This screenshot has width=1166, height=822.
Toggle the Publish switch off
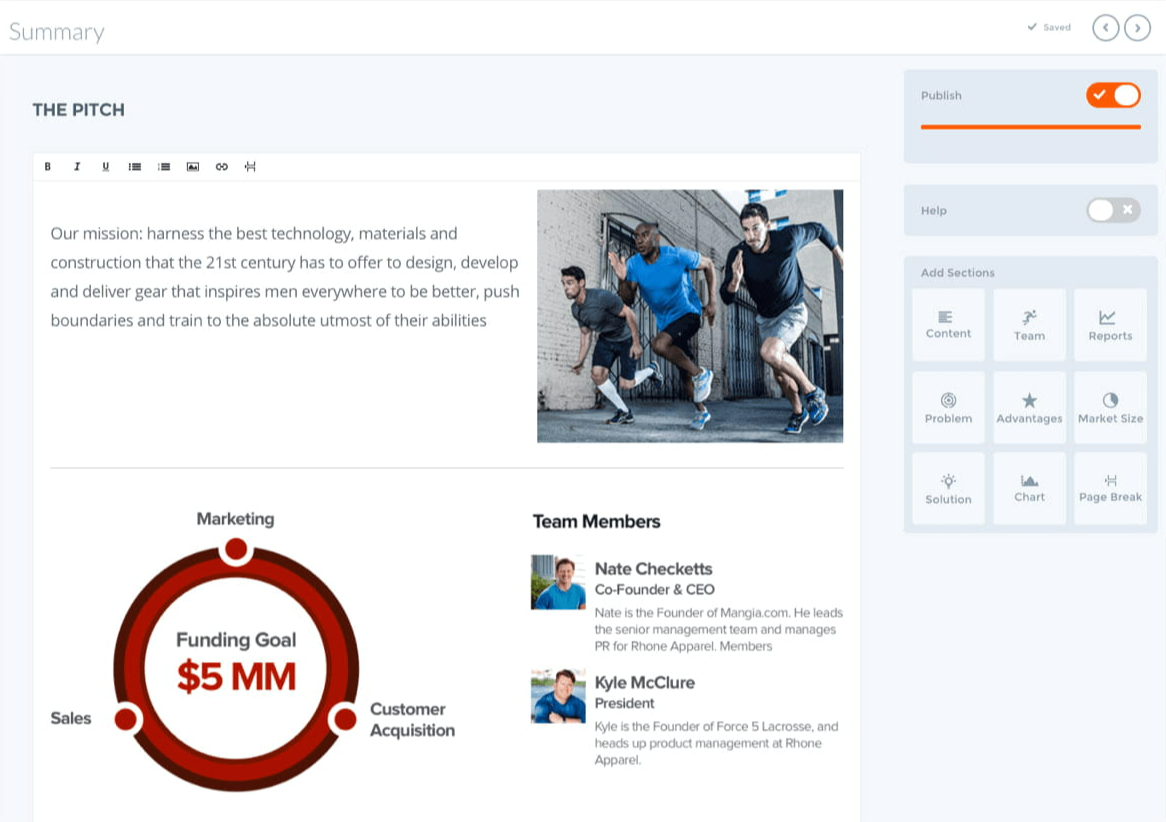[x=1112, y=95]
